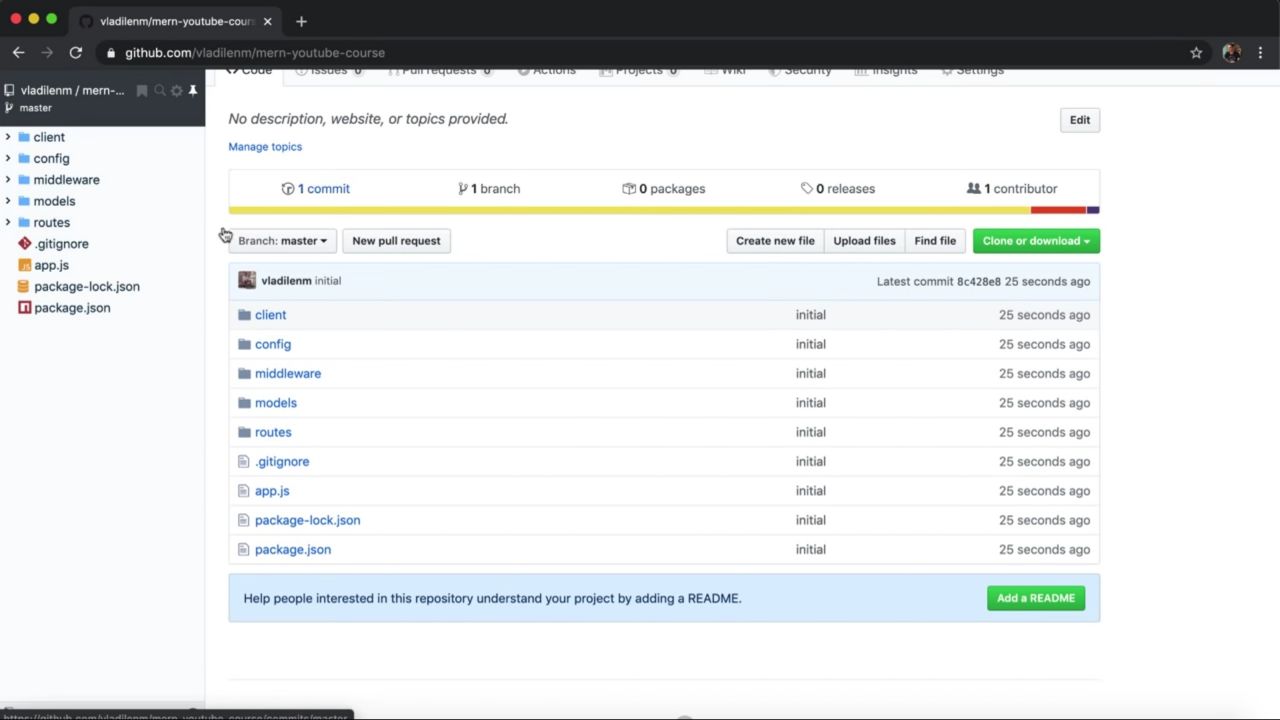
Task: Click the Edit description button
Action: click(x=1080, y=120)
